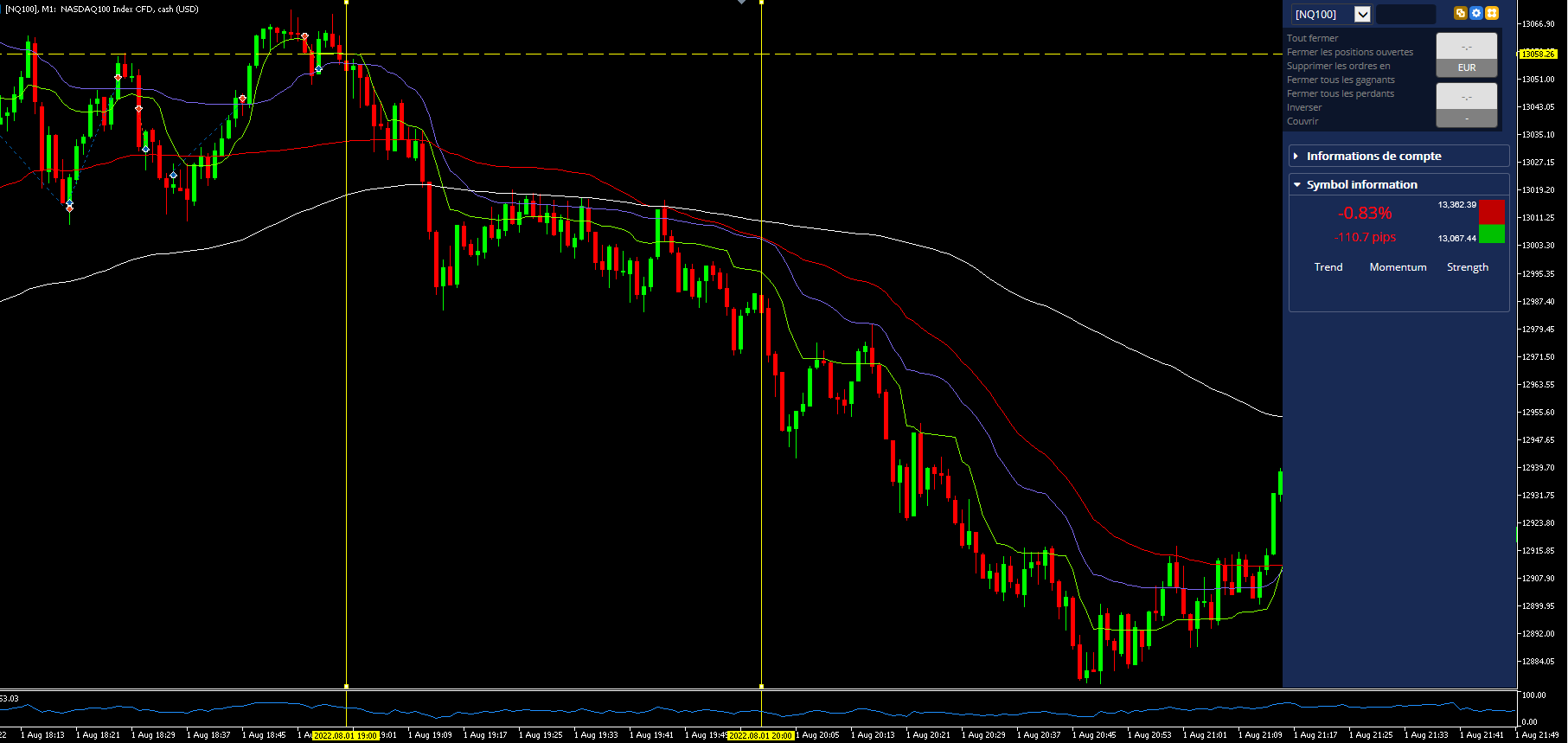
Task: Click the red swatch beside 13,362.39
Action: pyautogui.click(x=1492, y=212)
